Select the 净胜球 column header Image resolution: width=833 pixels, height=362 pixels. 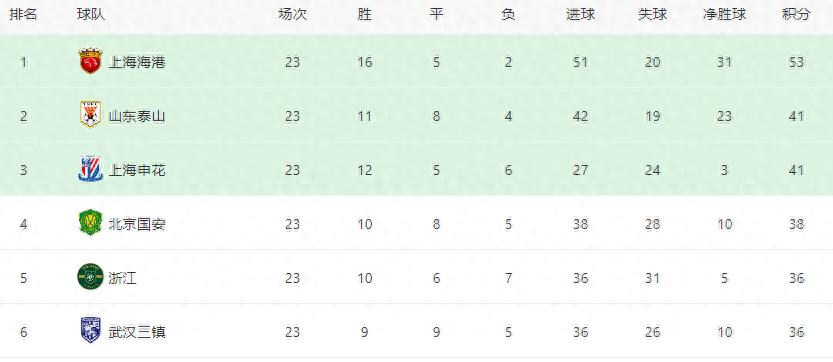point(725,14)
